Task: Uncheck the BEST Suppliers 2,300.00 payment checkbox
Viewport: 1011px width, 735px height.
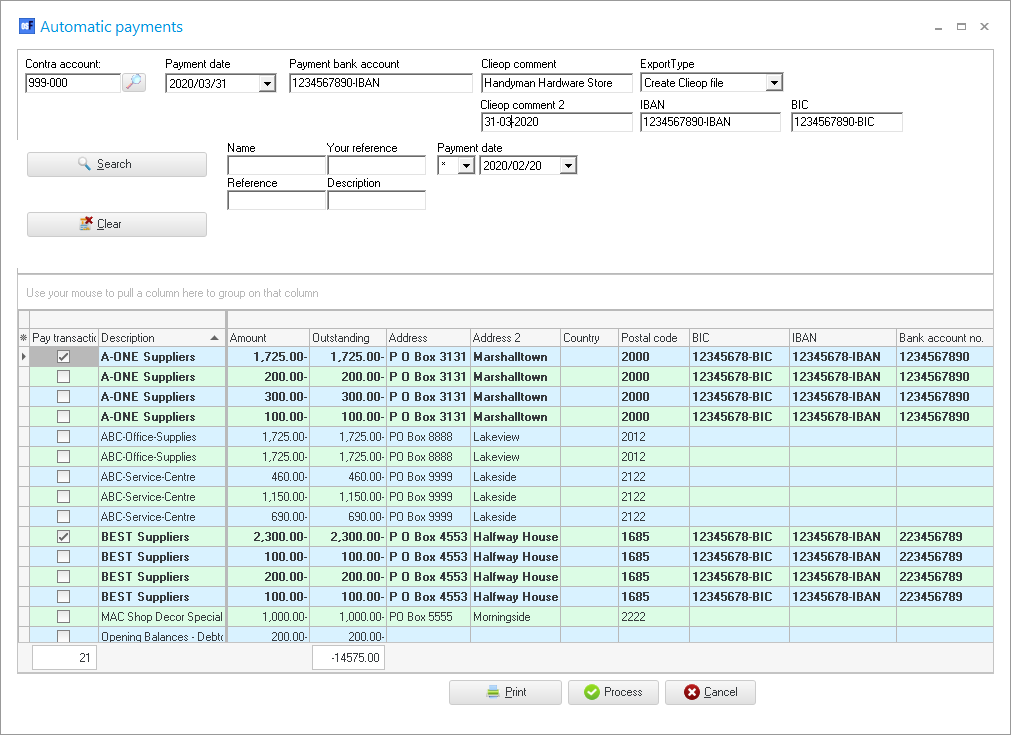Action: click(63, 537)
